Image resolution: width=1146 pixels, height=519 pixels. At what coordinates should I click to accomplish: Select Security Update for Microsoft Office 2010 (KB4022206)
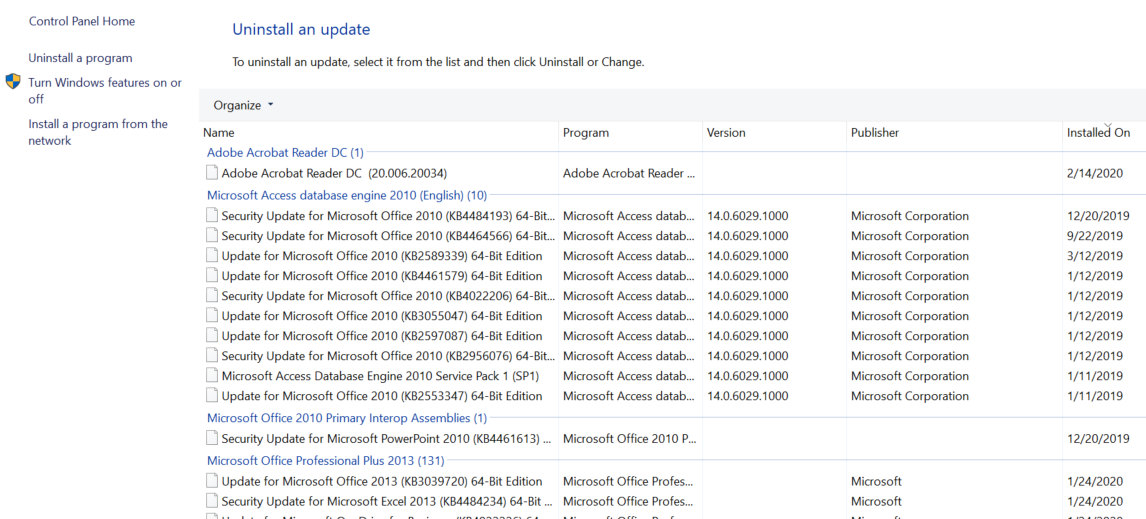[x=388, y=295]
